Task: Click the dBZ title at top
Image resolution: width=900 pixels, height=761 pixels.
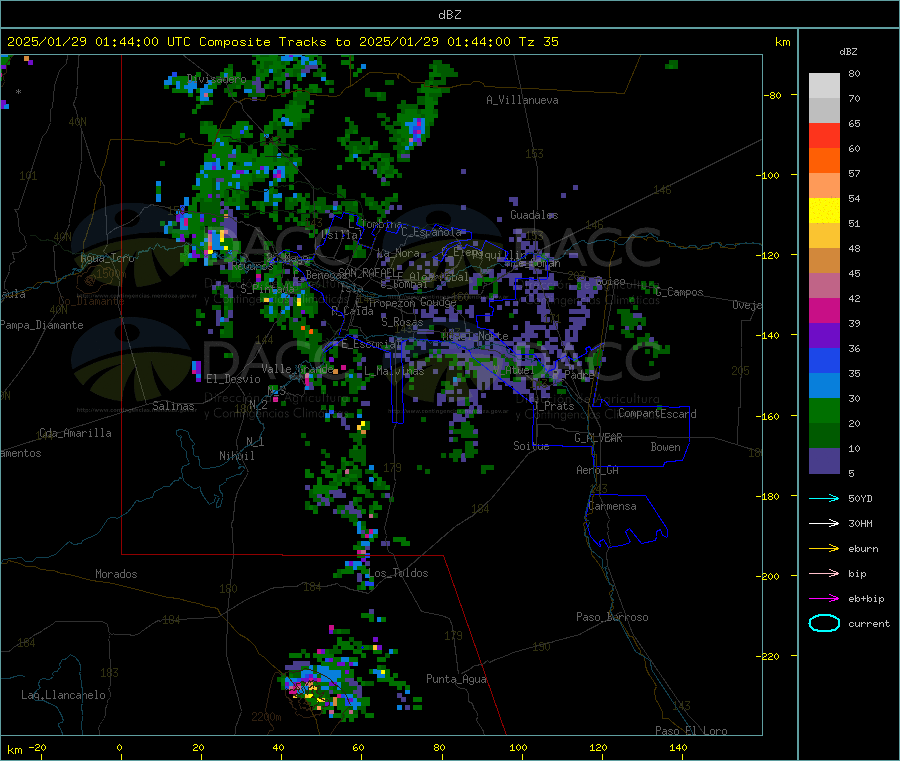Action: point(450,15)
